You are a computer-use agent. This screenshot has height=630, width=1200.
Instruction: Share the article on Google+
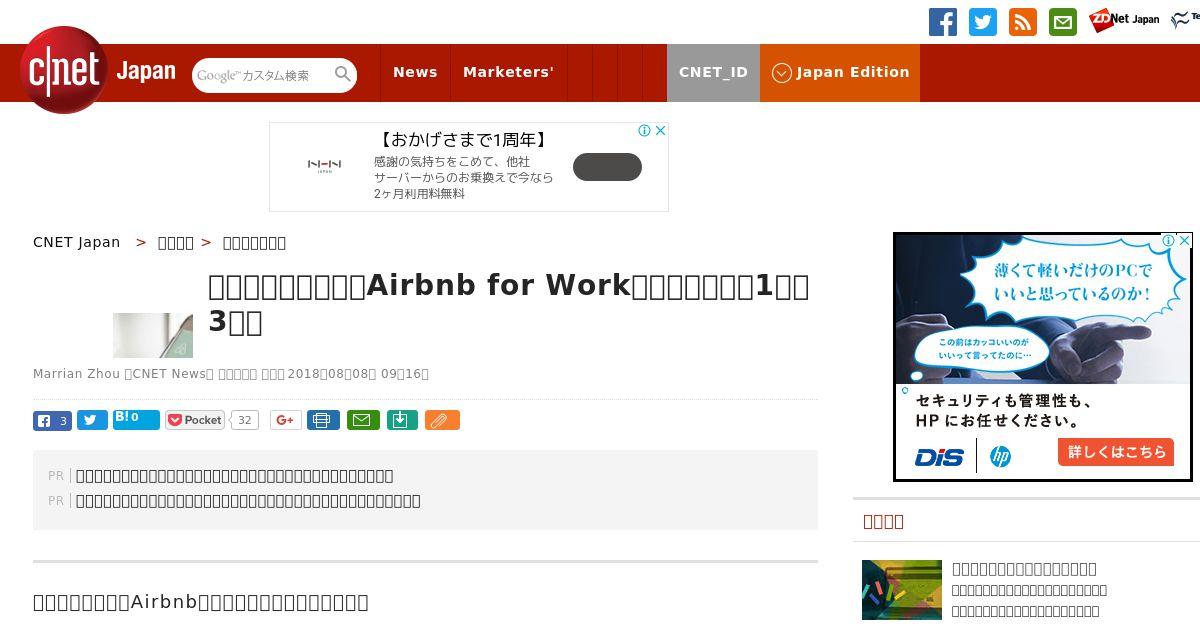click(x=285, y=420)
